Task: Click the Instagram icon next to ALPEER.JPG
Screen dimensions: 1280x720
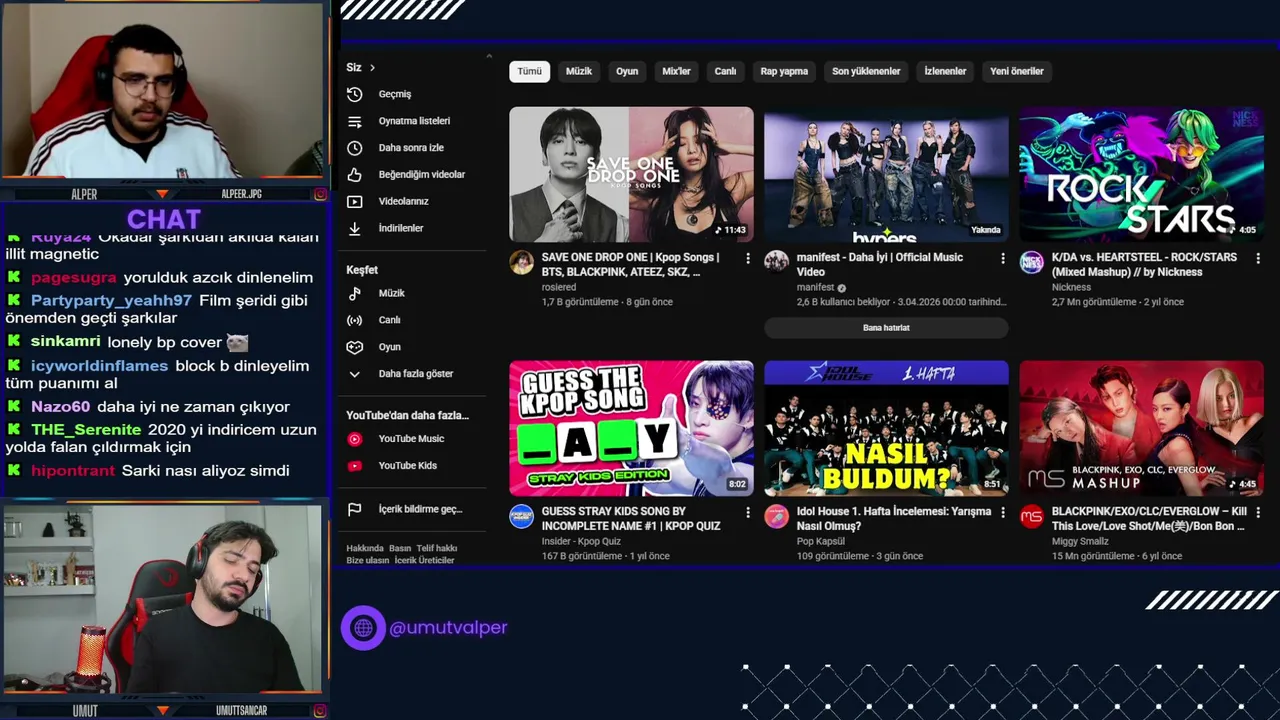Action: point(320,194)
